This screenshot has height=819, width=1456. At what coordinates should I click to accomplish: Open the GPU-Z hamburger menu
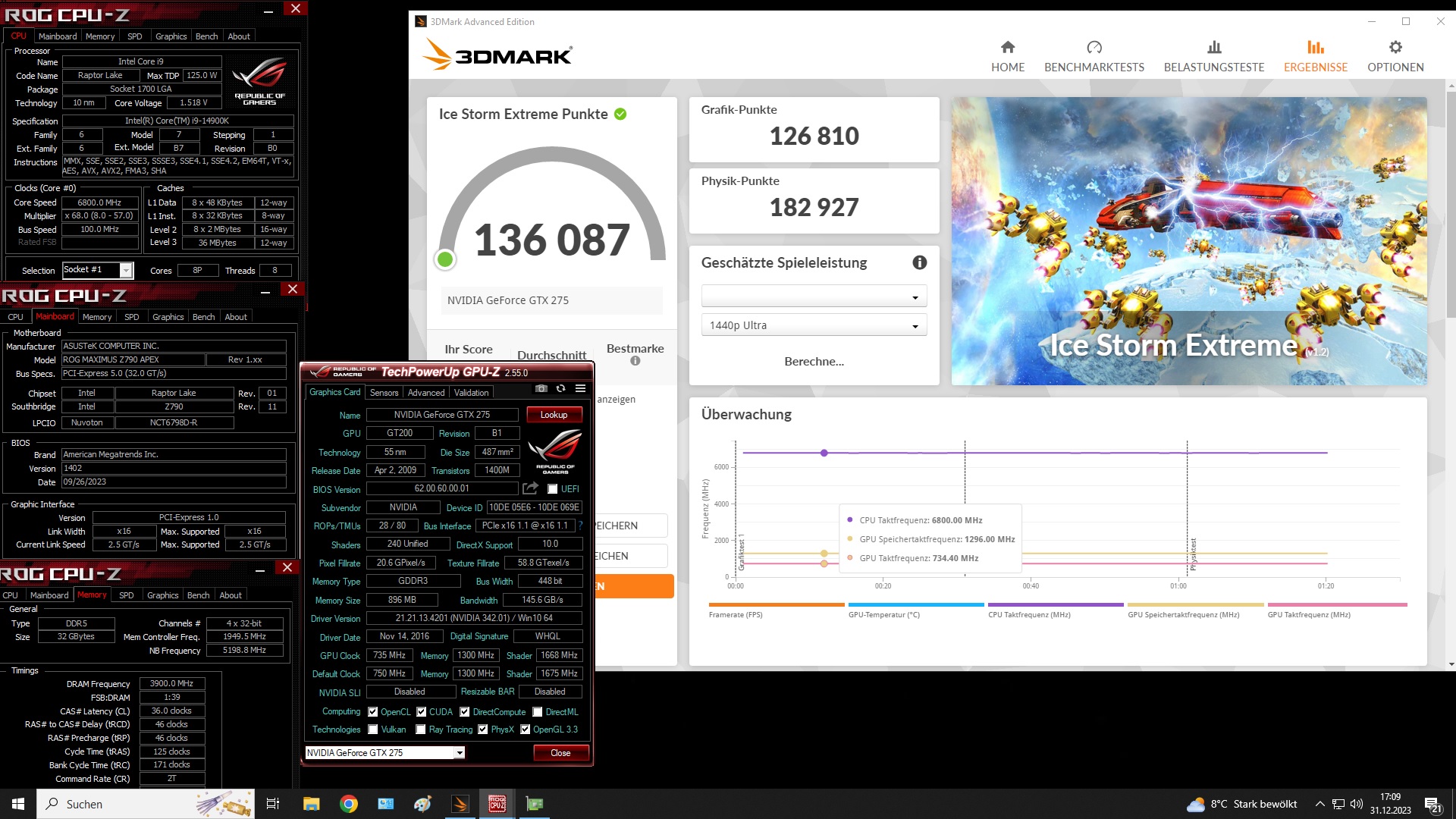pos(580,388)
